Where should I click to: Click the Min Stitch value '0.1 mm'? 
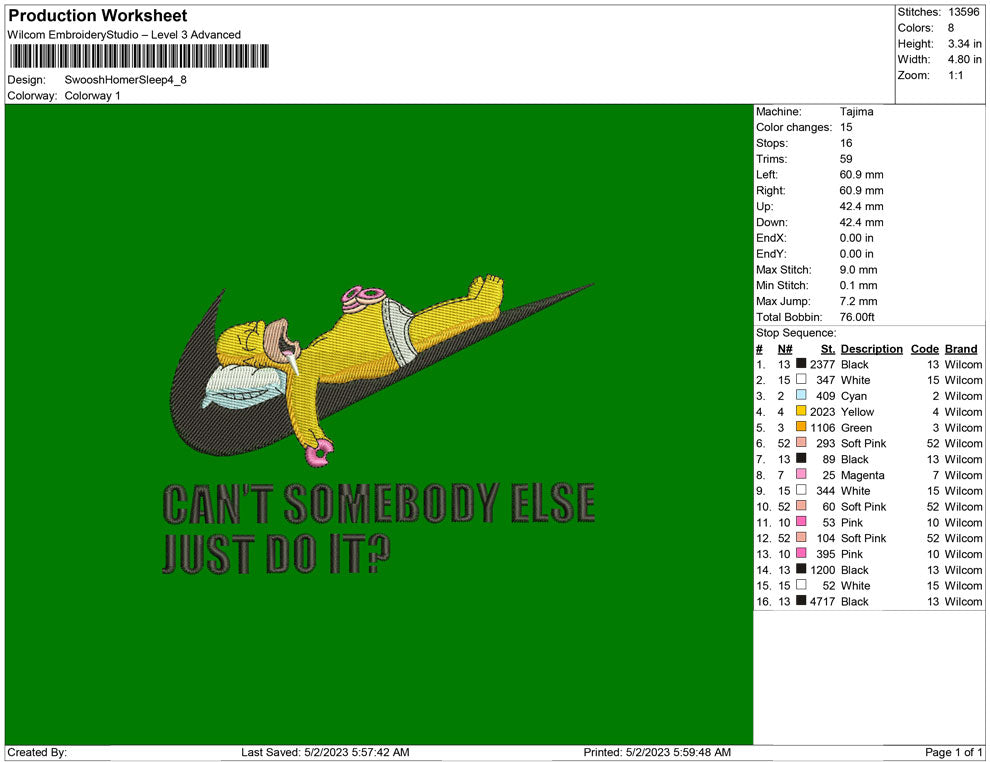(859, 285)
